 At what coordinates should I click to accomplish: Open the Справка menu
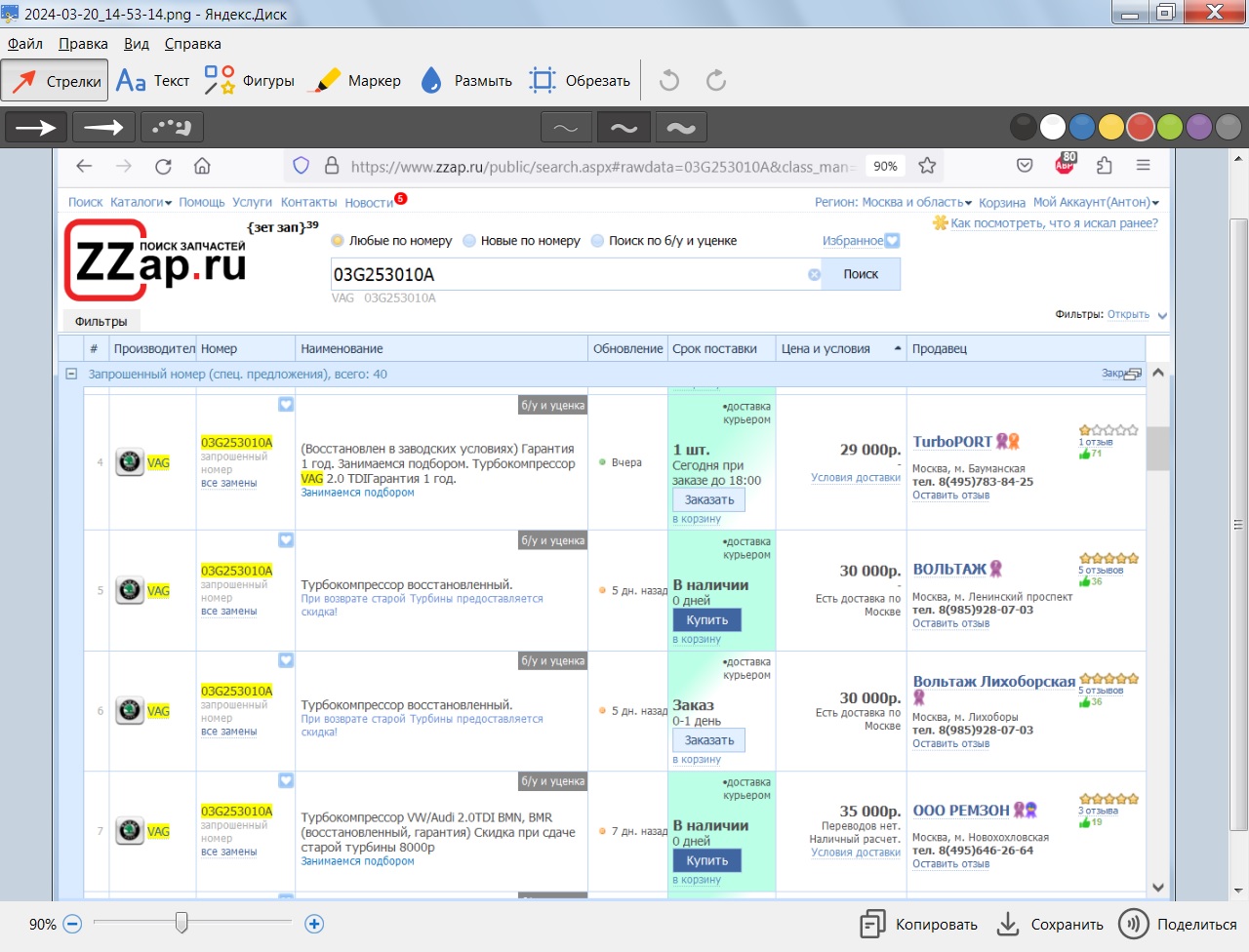click(192, 44)
